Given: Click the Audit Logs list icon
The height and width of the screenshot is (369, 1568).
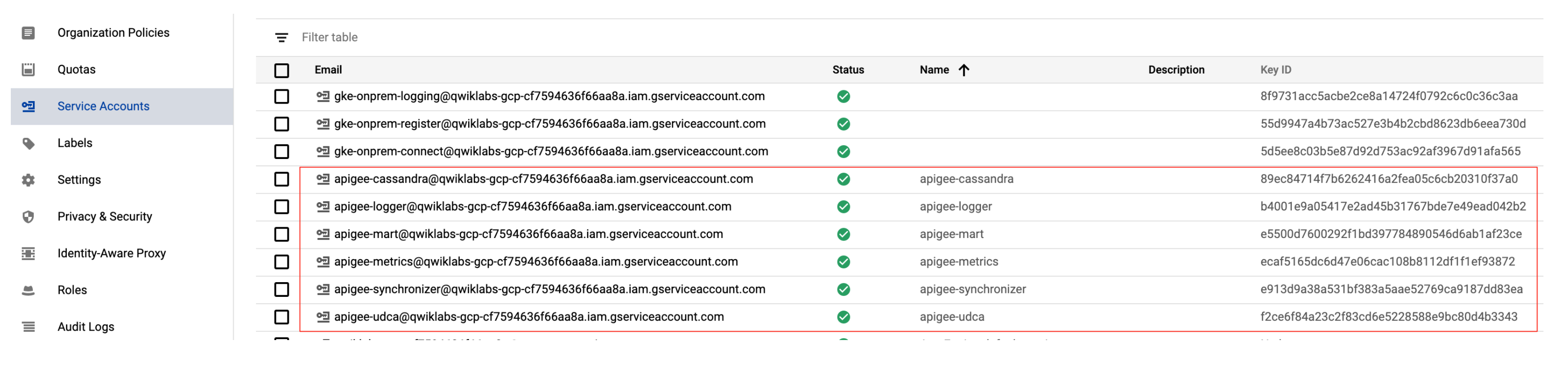Looking at the screenshot, I should click(28, 327).
